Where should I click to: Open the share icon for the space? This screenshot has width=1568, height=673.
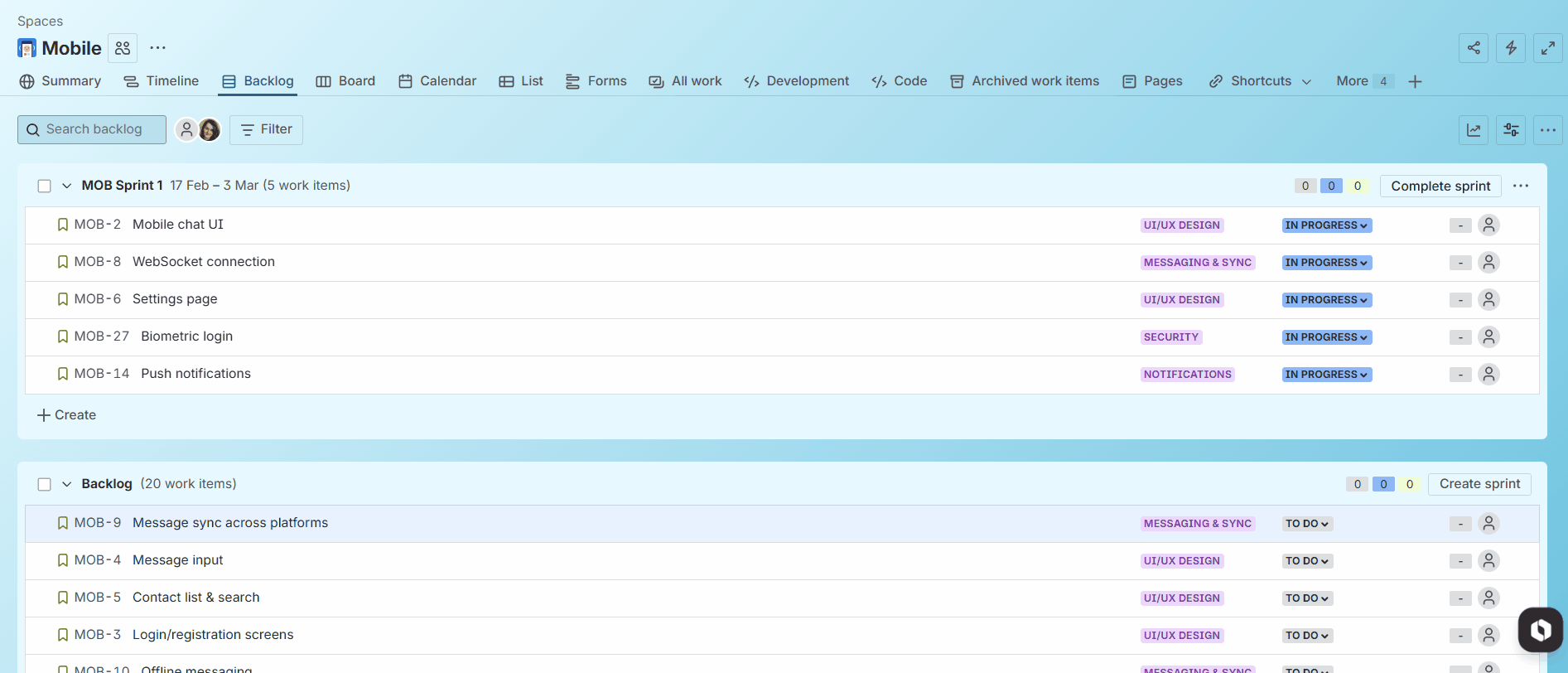(x=1474, y=48)
